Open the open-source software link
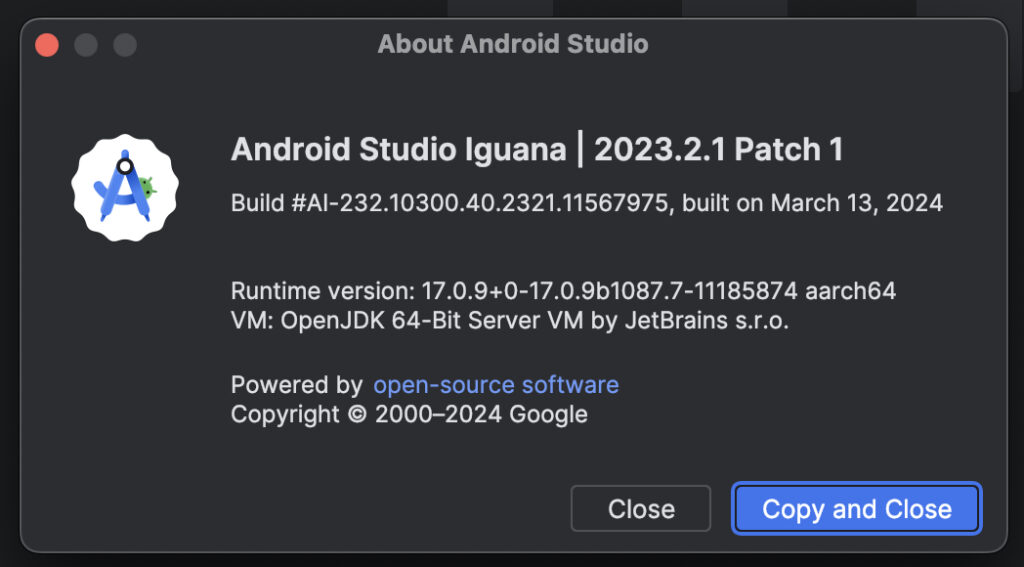The height and width of the screenshot is (567, 1024). (x=495, y=385)
